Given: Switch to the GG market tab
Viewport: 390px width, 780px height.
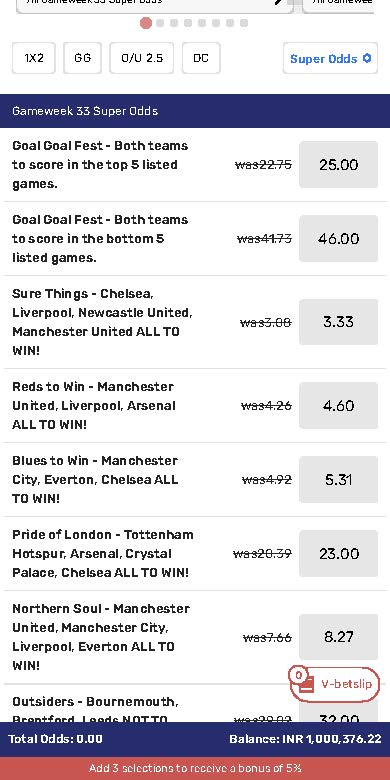Looking at the screenshot, I should tap(83, 58).
